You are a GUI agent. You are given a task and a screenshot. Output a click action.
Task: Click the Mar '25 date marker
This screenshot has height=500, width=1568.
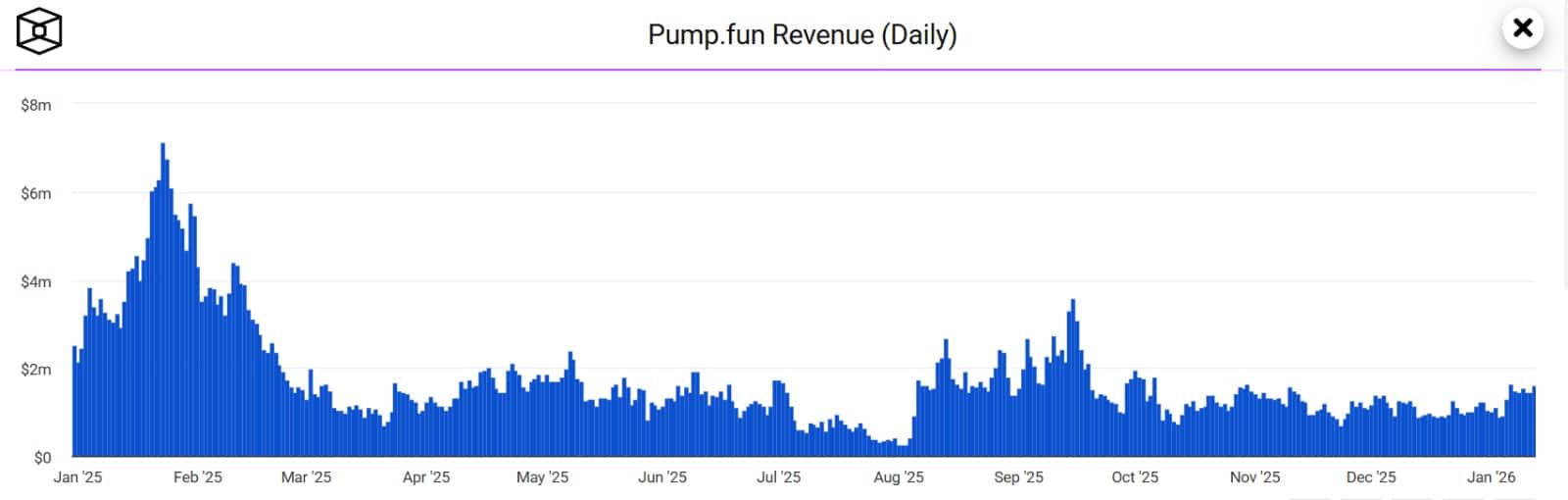tap(306, 477)
